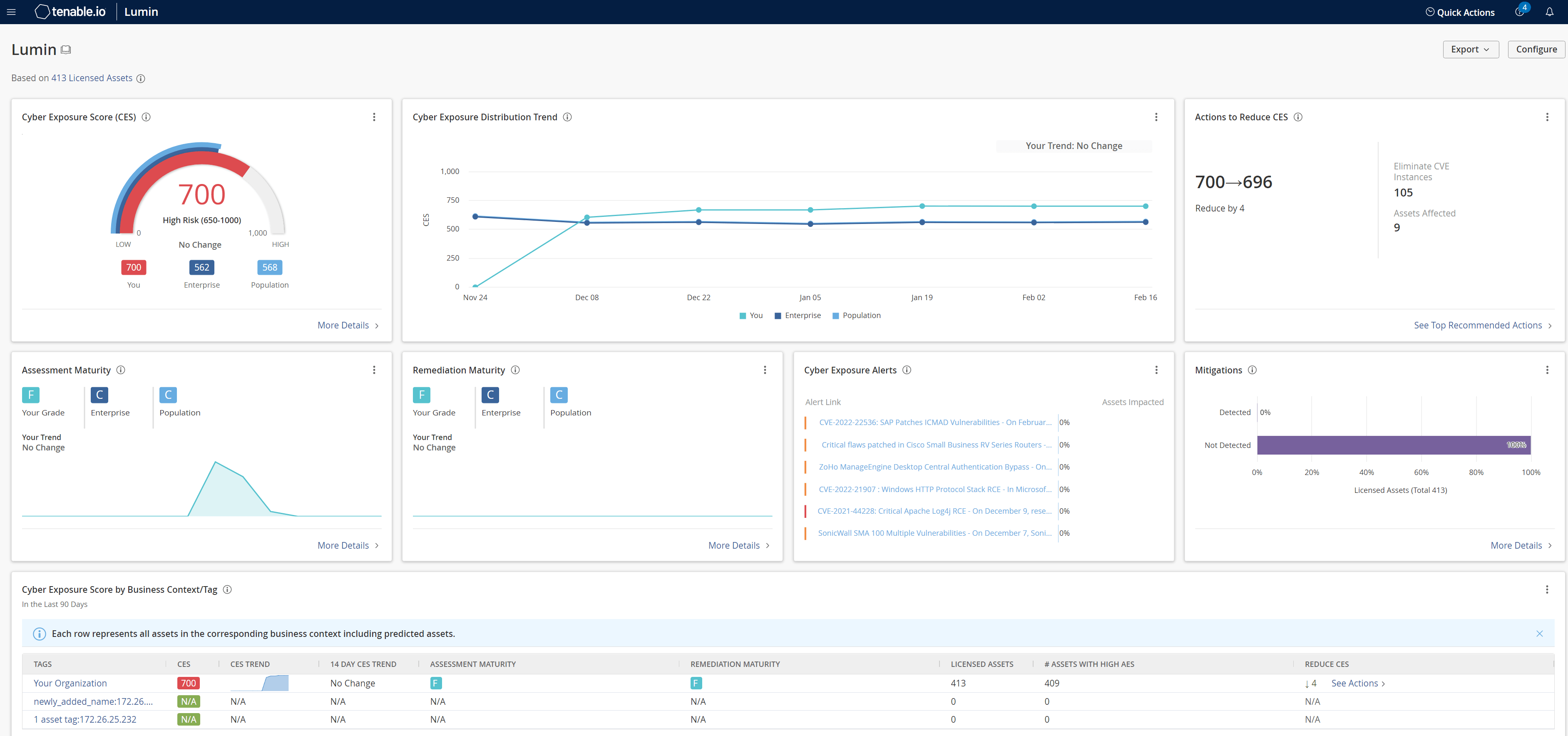The width and height of the screenshot is (1568, 736).
Task: Open the Quick Actions menu
Action: [1460, 12]
